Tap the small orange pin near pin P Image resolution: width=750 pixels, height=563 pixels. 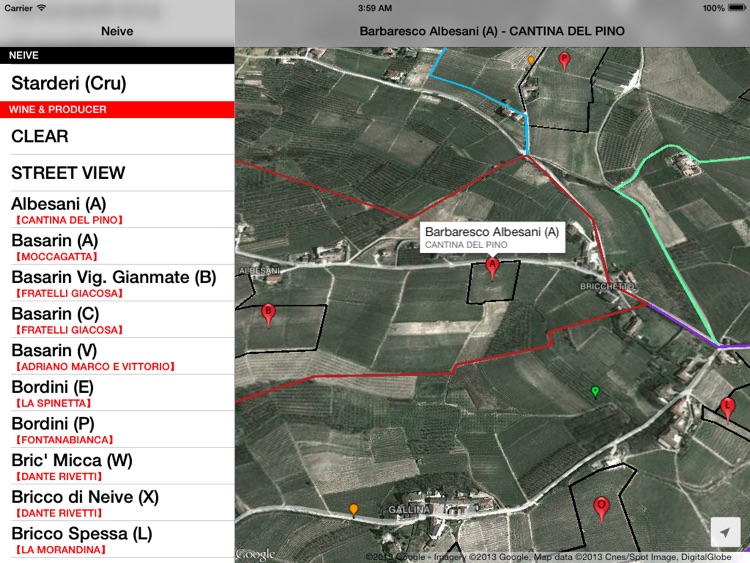tap(530, 60)
